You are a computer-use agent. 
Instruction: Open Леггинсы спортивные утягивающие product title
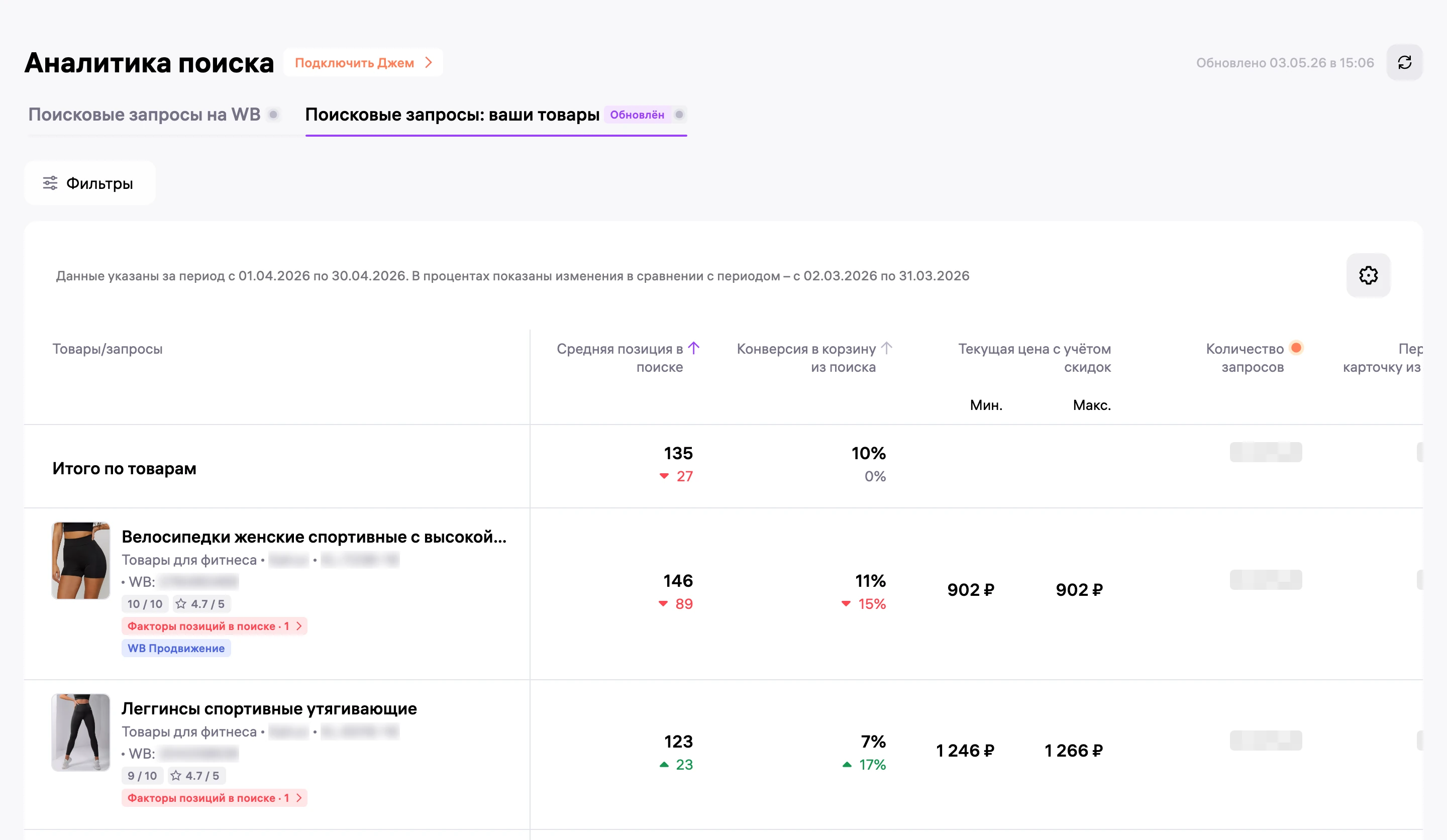click(x=269, y=708)
